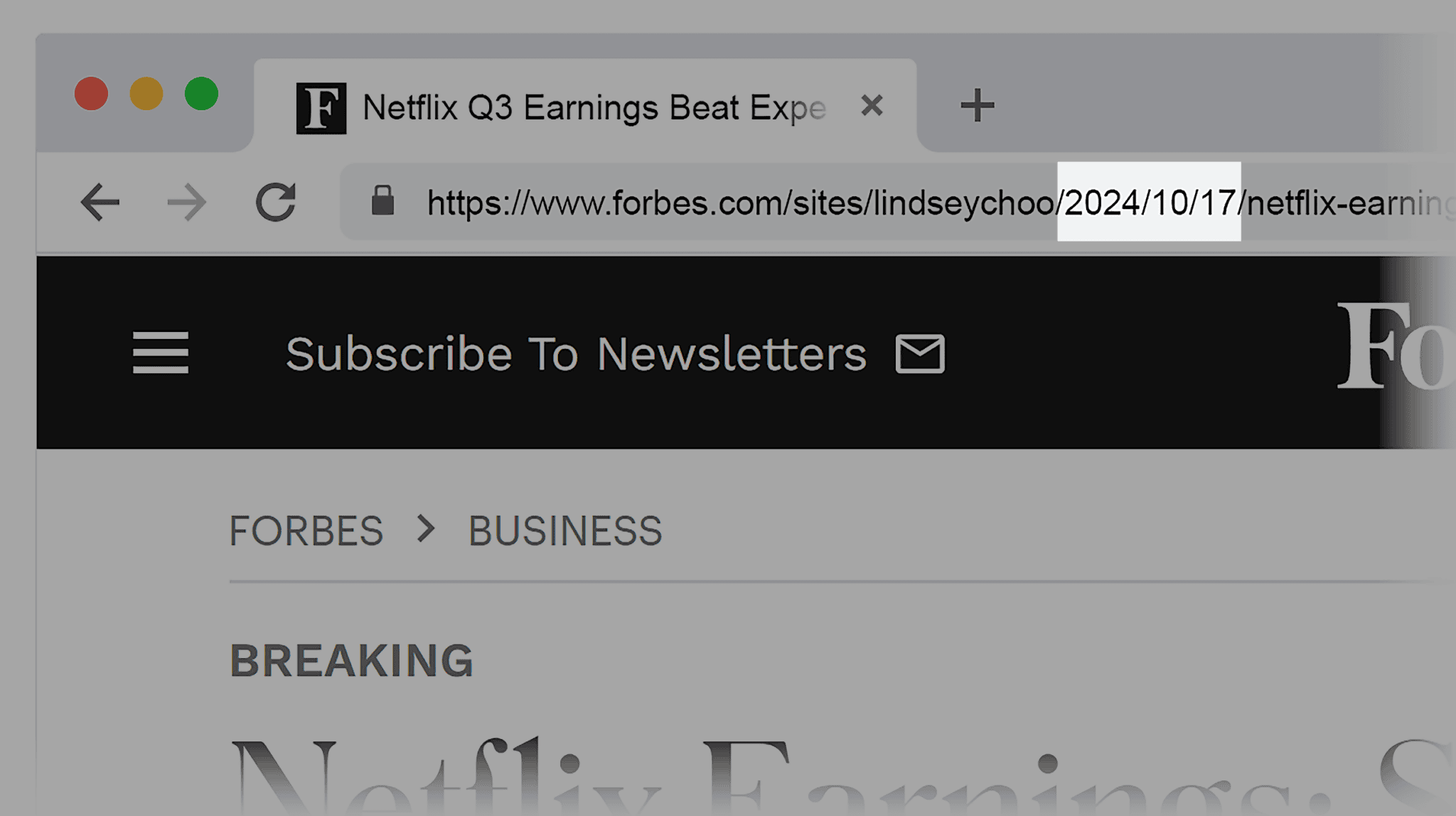1456x816 pixels.
Task: Click the breadcrumb chevron separator
Action: [425, 529]
